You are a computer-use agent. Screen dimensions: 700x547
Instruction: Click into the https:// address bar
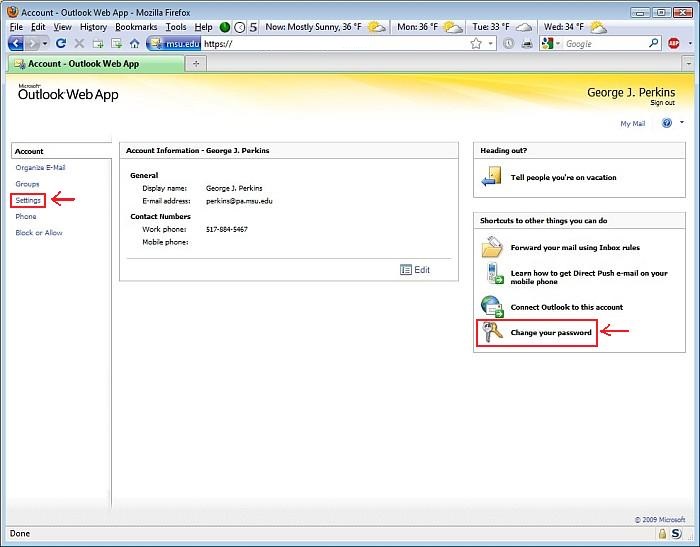pos(335,43)
